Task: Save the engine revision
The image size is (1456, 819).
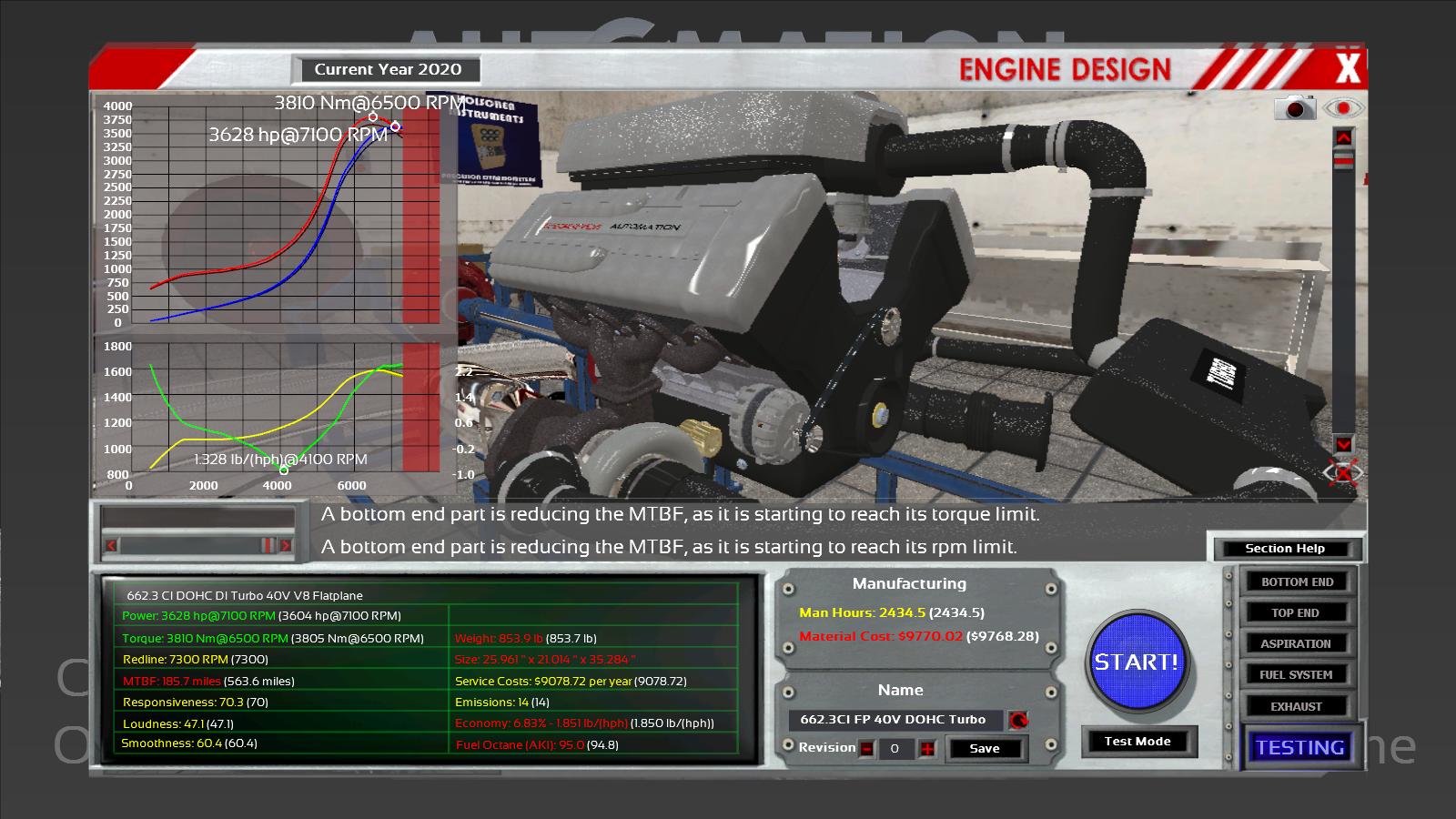Action: tap(985, 748)
